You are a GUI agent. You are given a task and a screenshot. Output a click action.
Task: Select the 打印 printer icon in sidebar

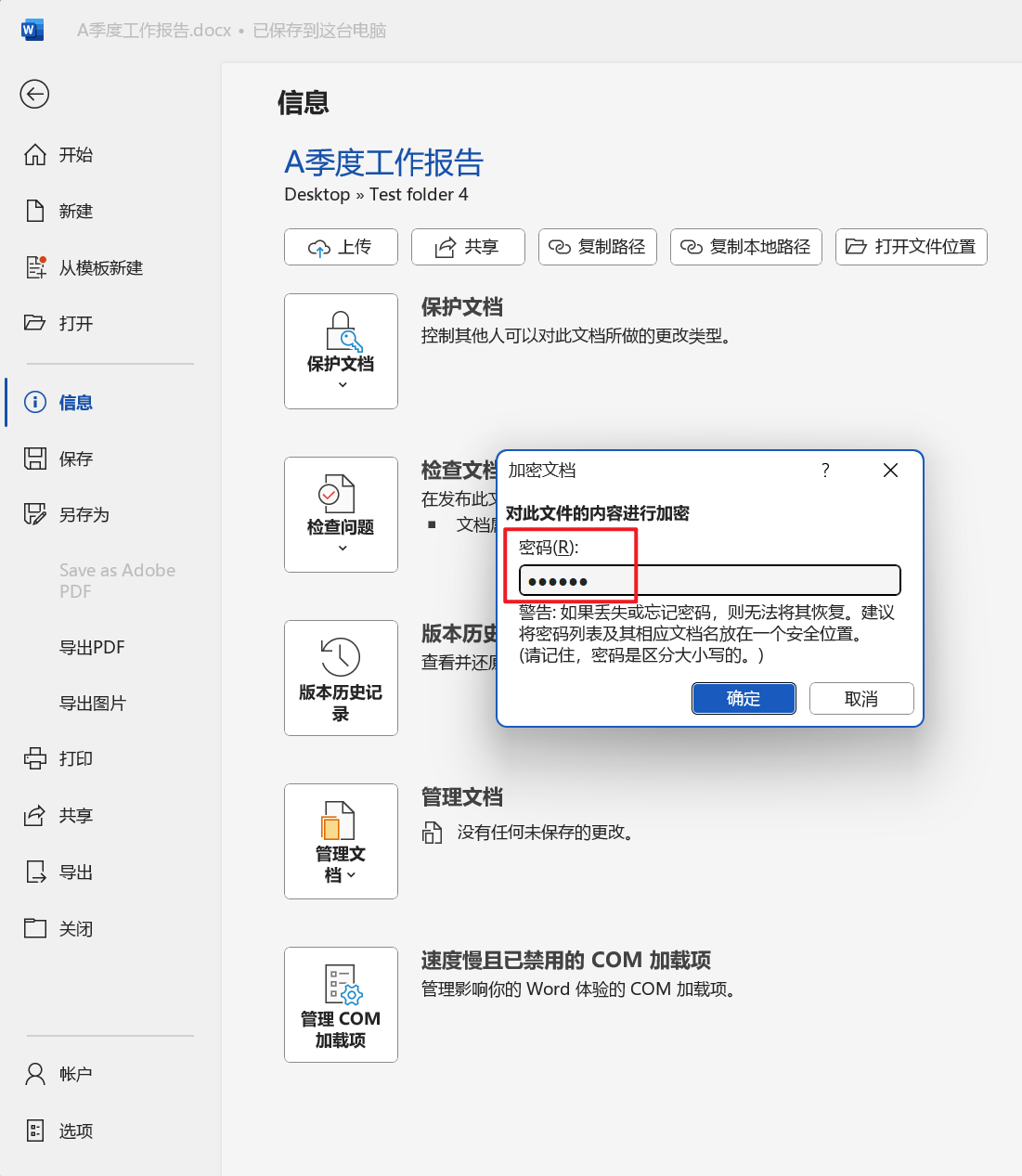(x=35, y=758)
